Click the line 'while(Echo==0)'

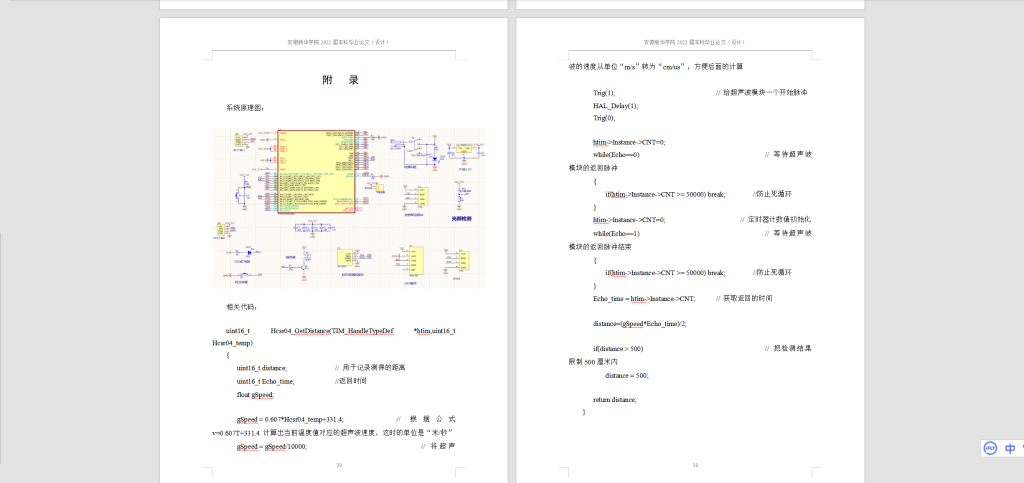[616, 155]
